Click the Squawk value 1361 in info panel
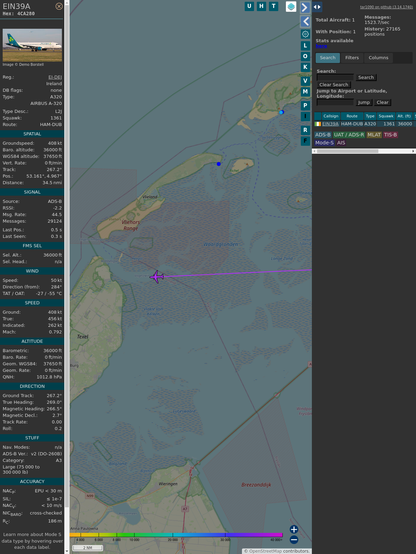 [x=56, y=118]
